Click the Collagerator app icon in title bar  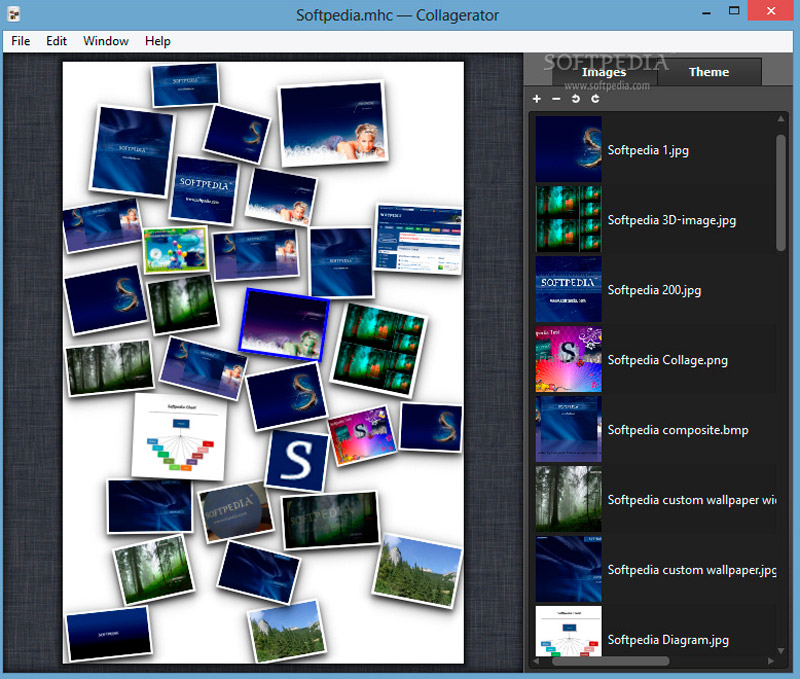(14, 14)
